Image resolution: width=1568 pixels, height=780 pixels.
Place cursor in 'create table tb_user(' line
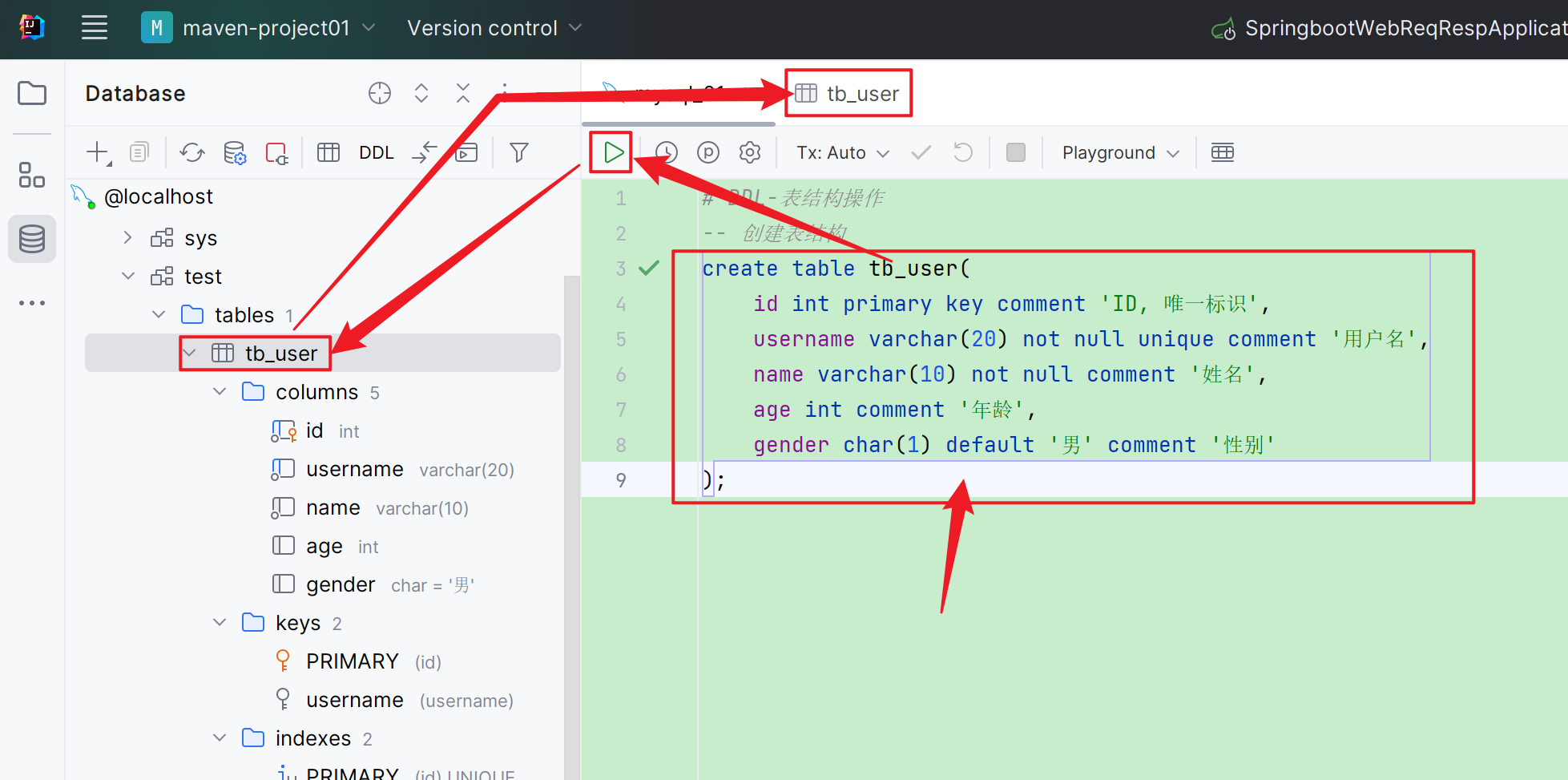click(836, 269)
